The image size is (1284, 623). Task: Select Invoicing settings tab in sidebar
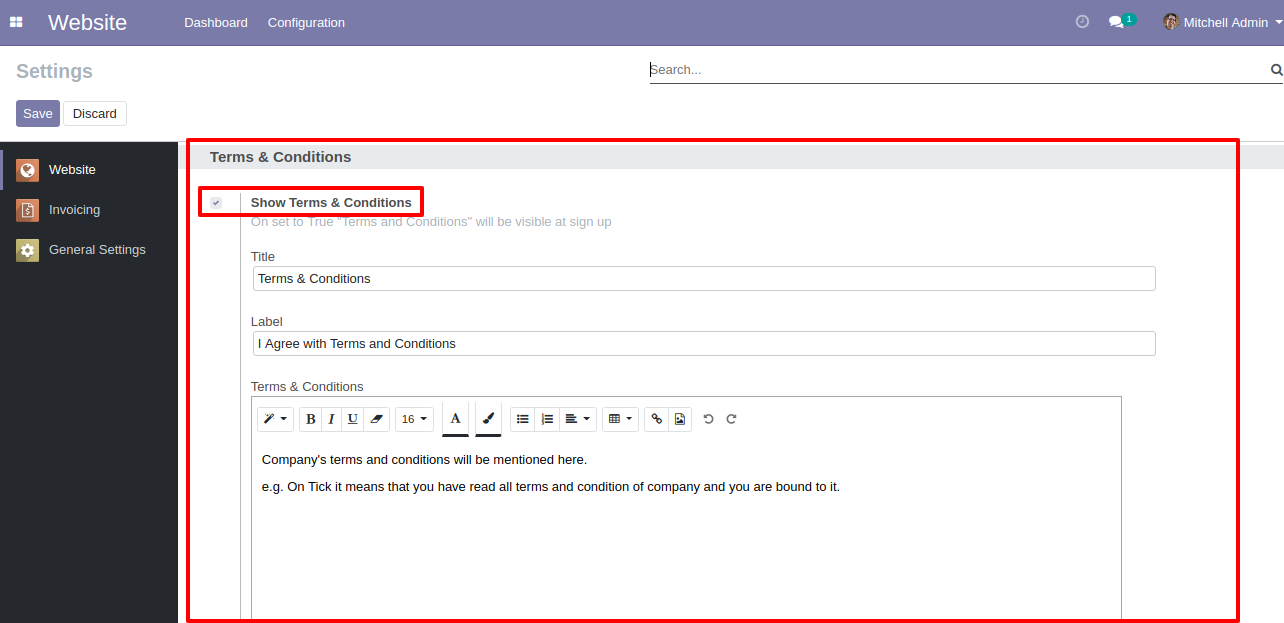coord(89,210)
